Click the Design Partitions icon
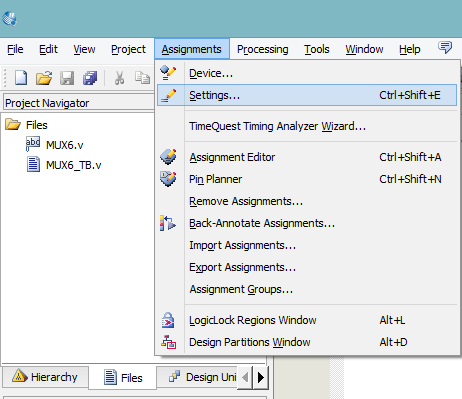 tap(169, 342)
